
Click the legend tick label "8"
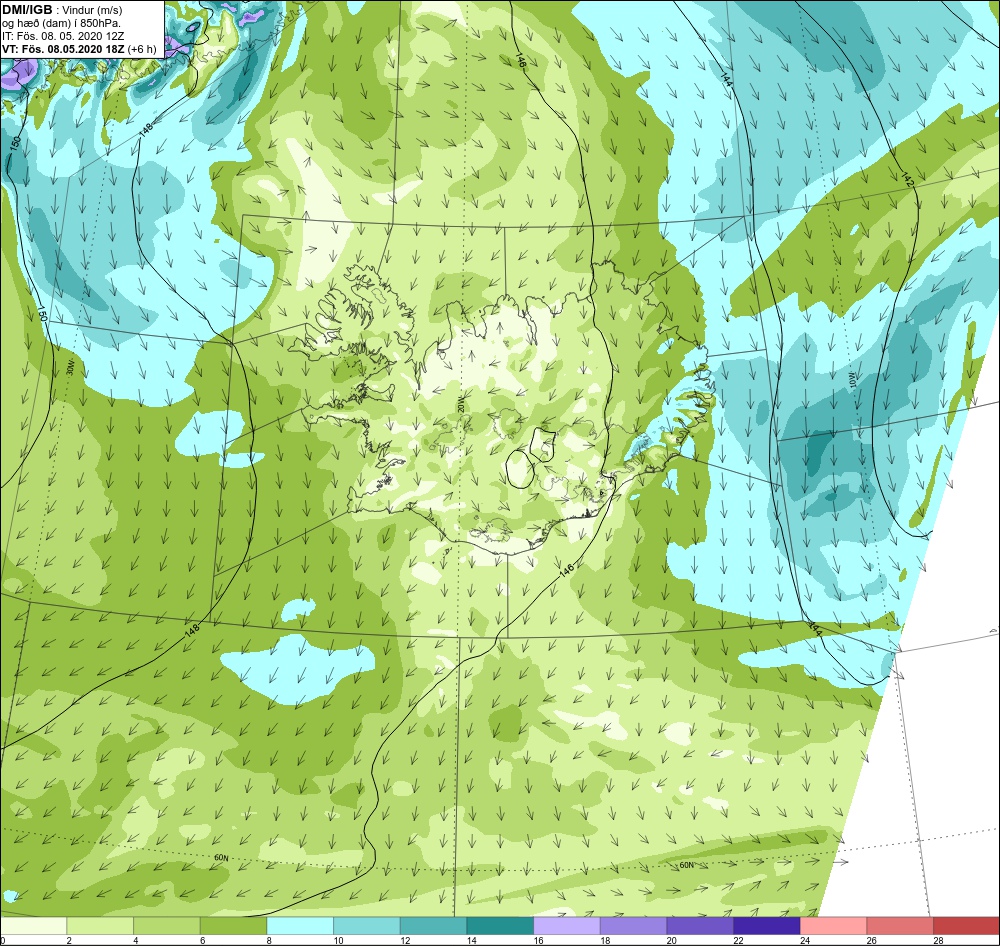pyautogui.click(x=270, y=940)
